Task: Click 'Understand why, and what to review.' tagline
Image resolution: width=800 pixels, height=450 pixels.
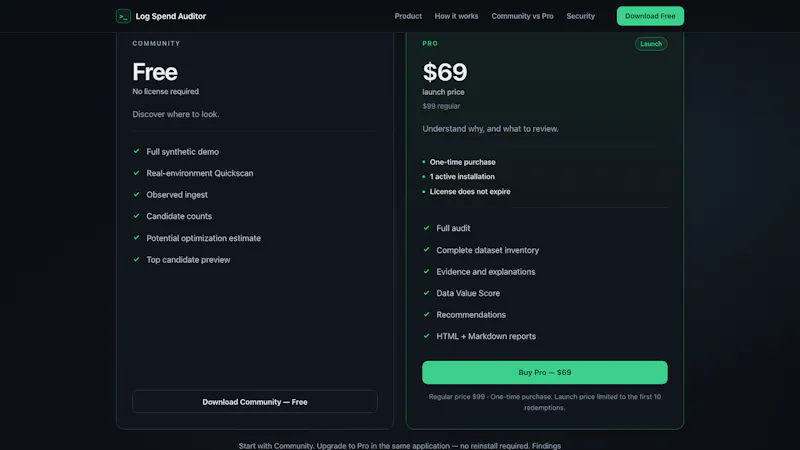Action: point(490,129)
